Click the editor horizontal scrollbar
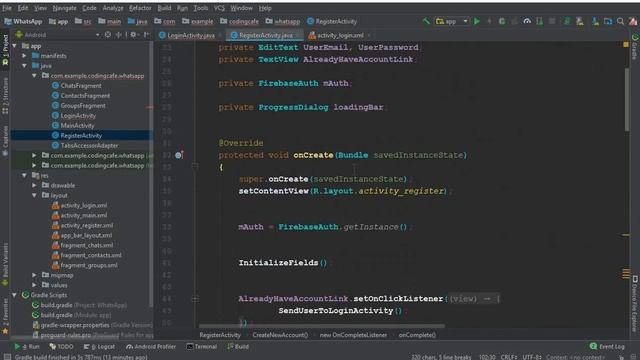This screenshot has width=640, height=360. pos(322,326)
